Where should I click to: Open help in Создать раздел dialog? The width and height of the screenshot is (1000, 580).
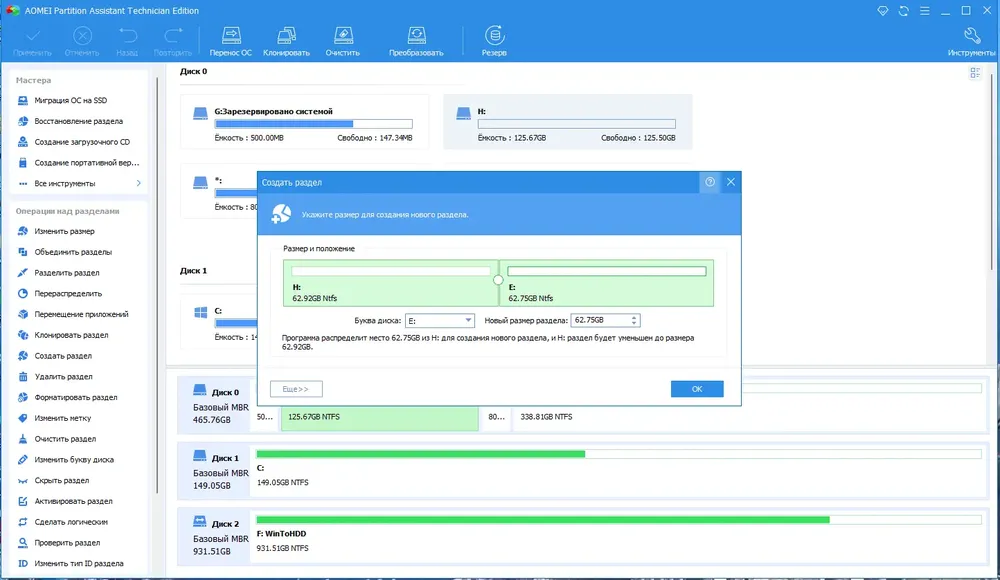click(710, 182)
